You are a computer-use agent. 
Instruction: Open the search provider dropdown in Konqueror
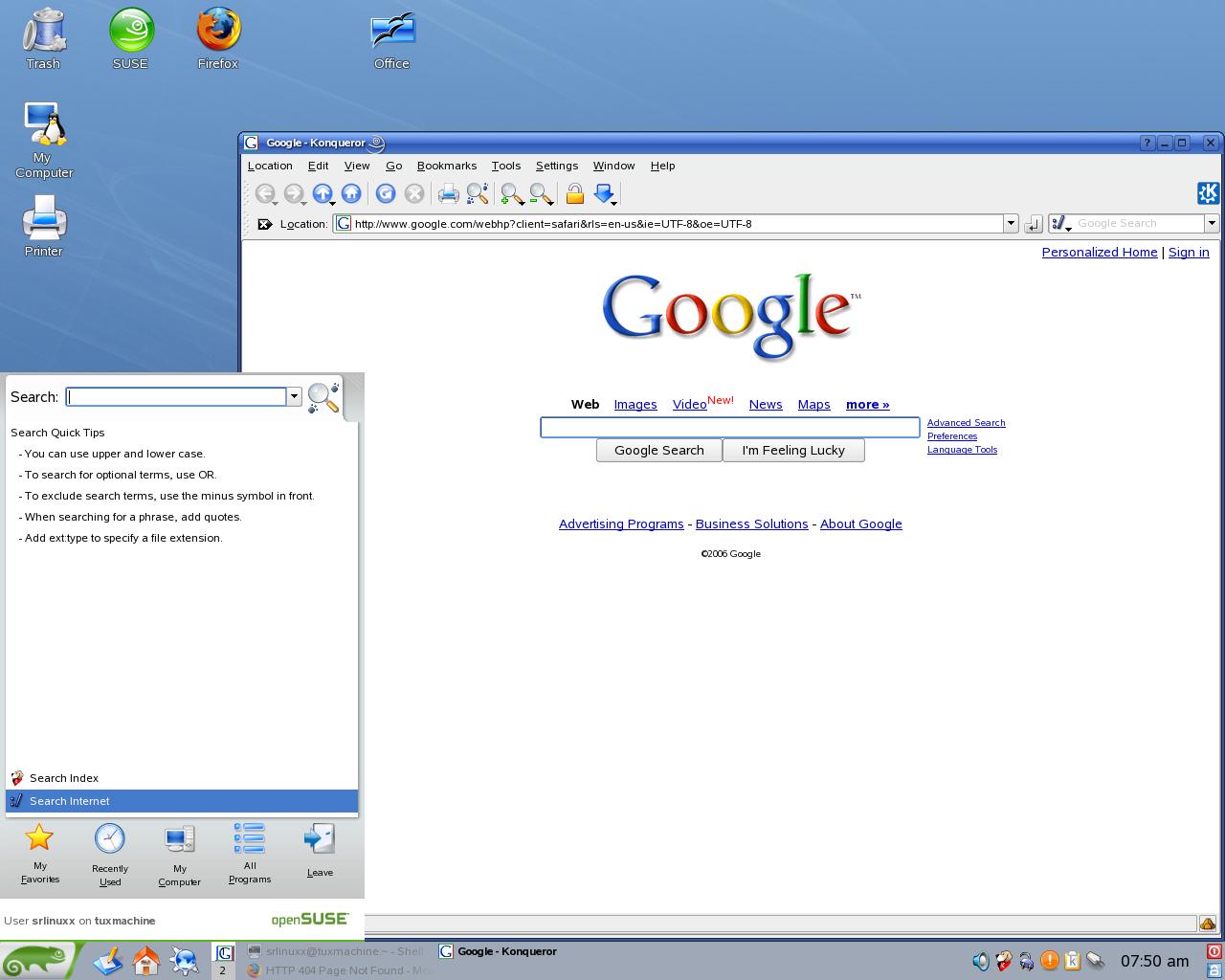pos(1060,224)
